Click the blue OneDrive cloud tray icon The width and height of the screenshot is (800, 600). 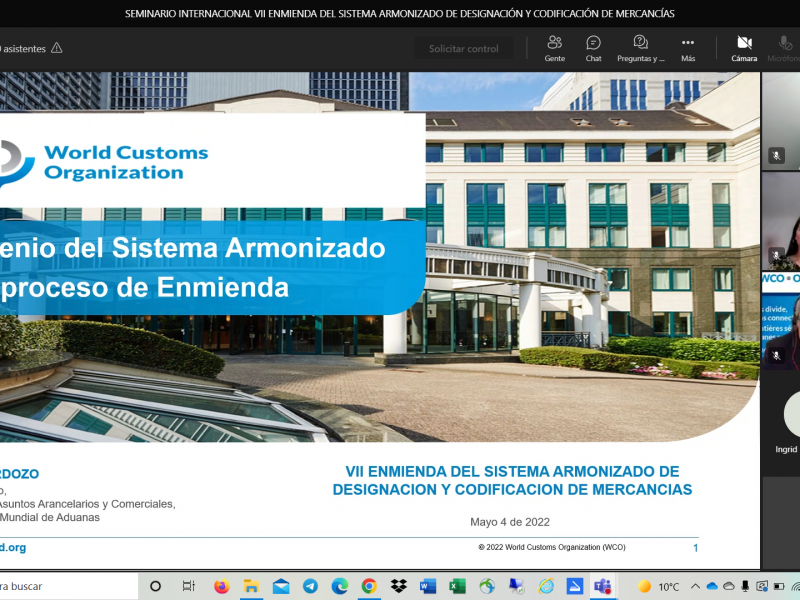point(712,586)
